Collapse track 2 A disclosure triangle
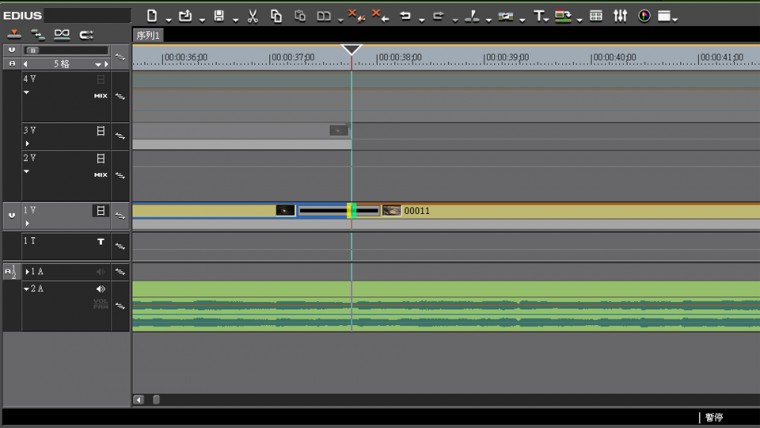 [28, 289]
